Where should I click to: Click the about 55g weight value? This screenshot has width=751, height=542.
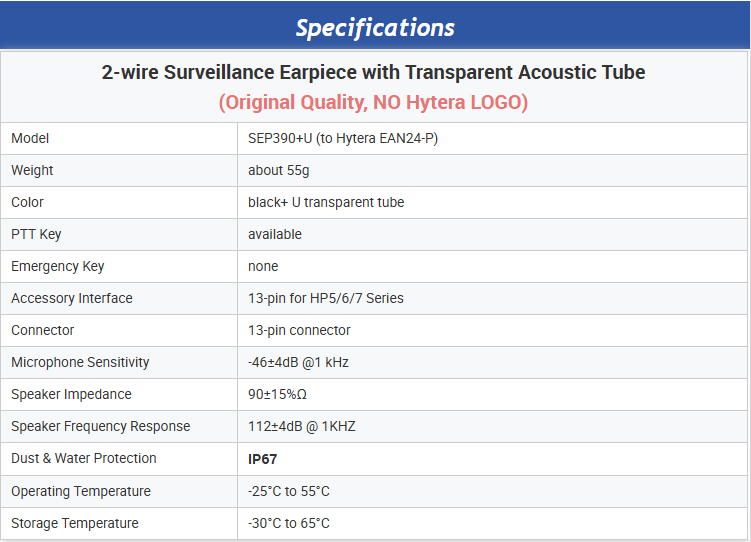coord(279,170)
